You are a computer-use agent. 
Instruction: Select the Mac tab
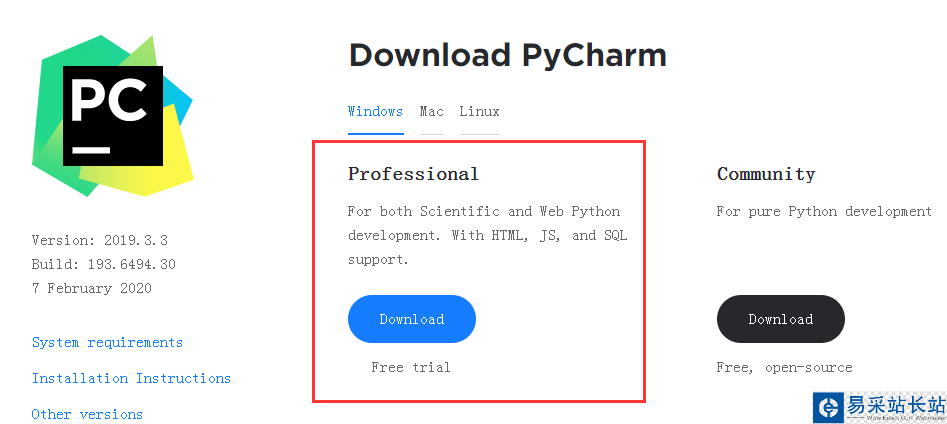pyautogui.click(x=432, y=112)
